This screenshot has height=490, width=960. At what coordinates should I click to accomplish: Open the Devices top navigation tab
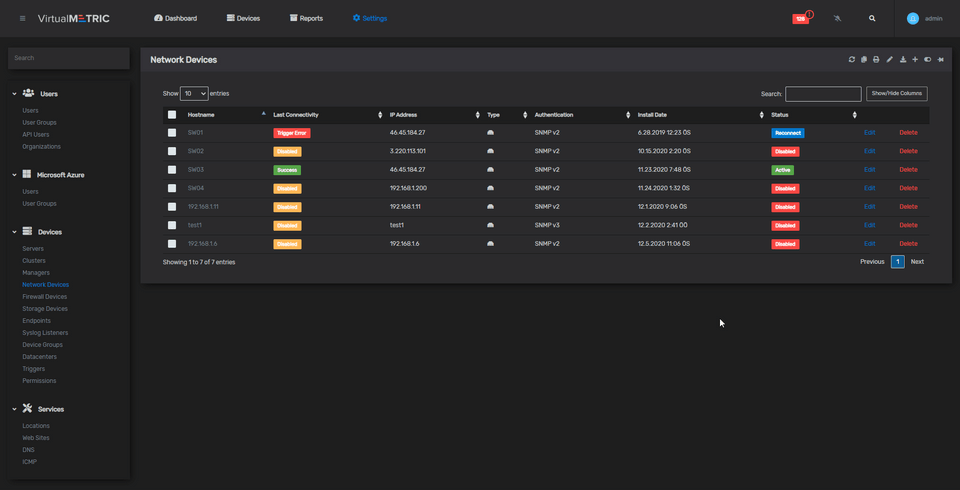pyautogui.click(x=243, y=18)
